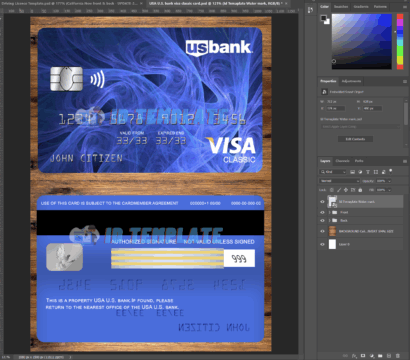Hide the Front group layer
Viewport: 410px width, 360px height.
point(322,212)
